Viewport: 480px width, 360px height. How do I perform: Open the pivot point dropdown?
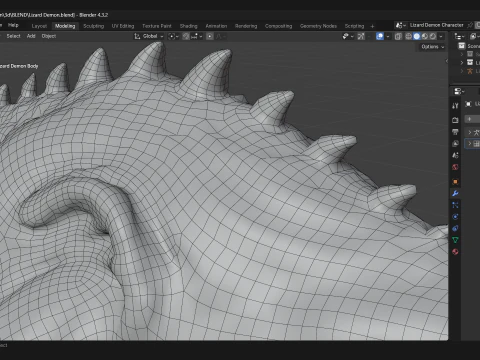(x=173, y=36)
